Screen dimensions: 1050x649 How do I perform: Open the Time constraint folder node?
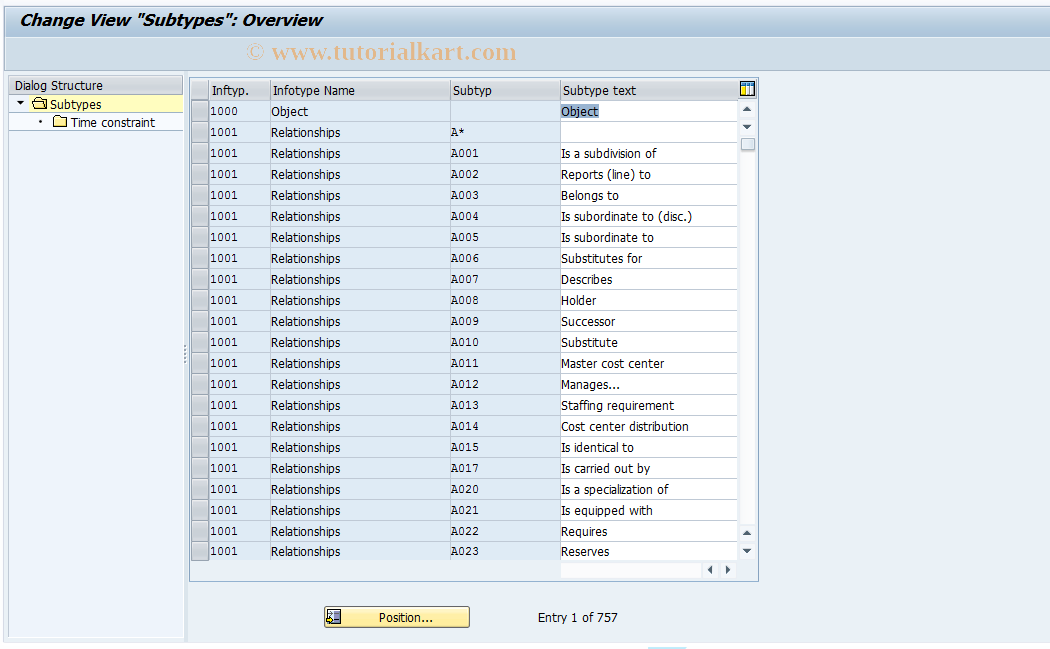(x=112, y=122)
